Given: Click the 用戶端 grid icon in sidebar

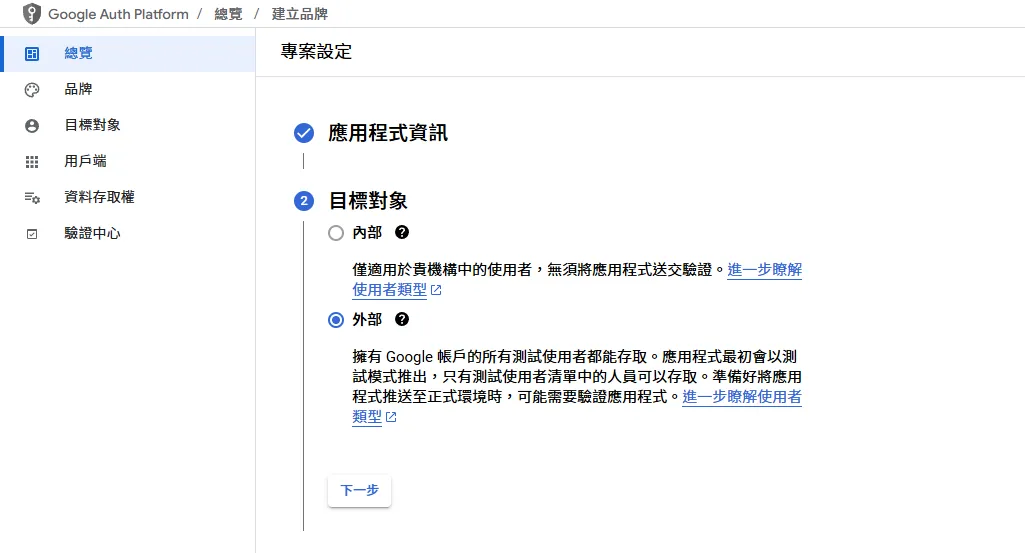Looking at the screenshot, I should pos(31,161).
